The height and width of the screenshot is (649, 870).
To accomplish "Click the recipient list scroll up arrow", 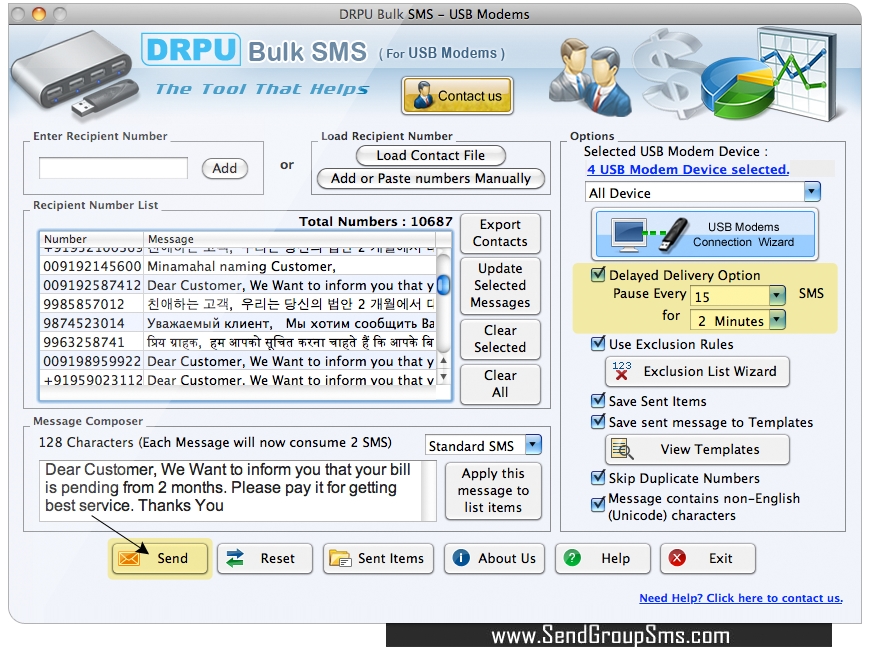I will pos(443,361).
